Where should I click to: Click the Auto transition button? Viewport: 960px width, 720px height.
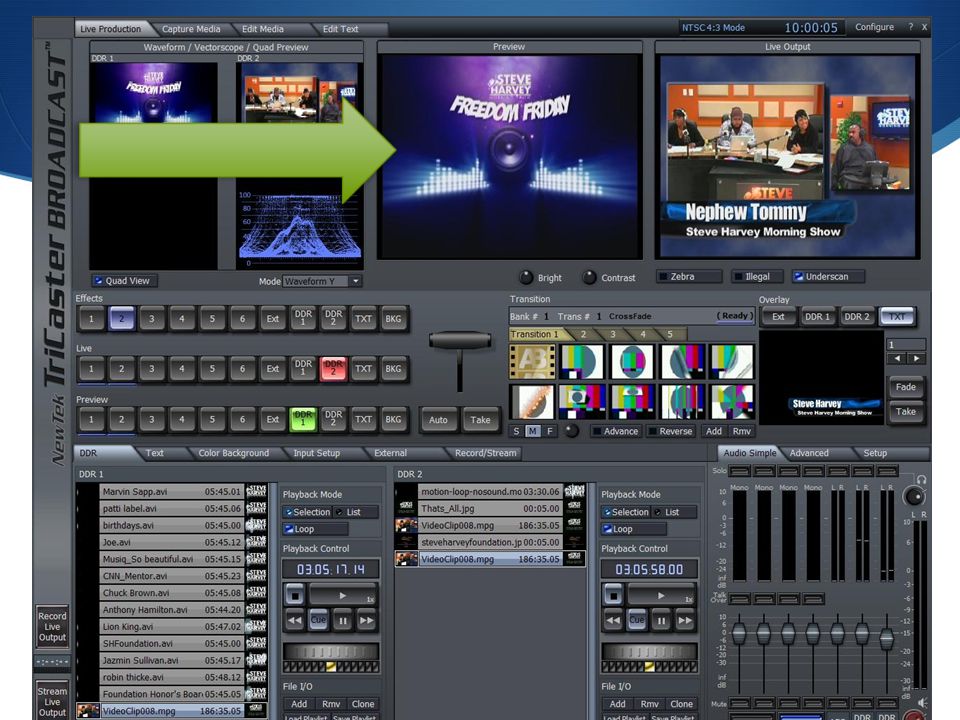pyautogui.click(x=438, y=420)
